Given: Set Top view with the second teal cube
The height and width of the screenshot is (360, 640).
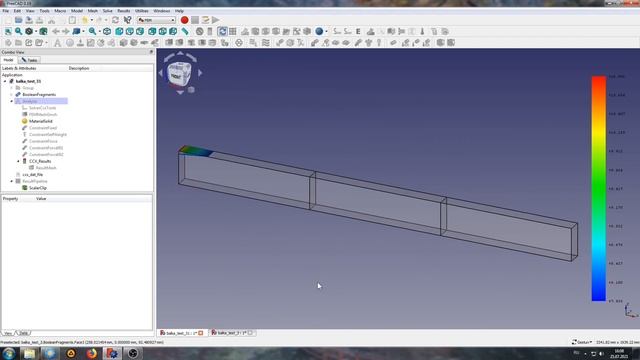Looking at the screenshot, I should pos(130,31).
